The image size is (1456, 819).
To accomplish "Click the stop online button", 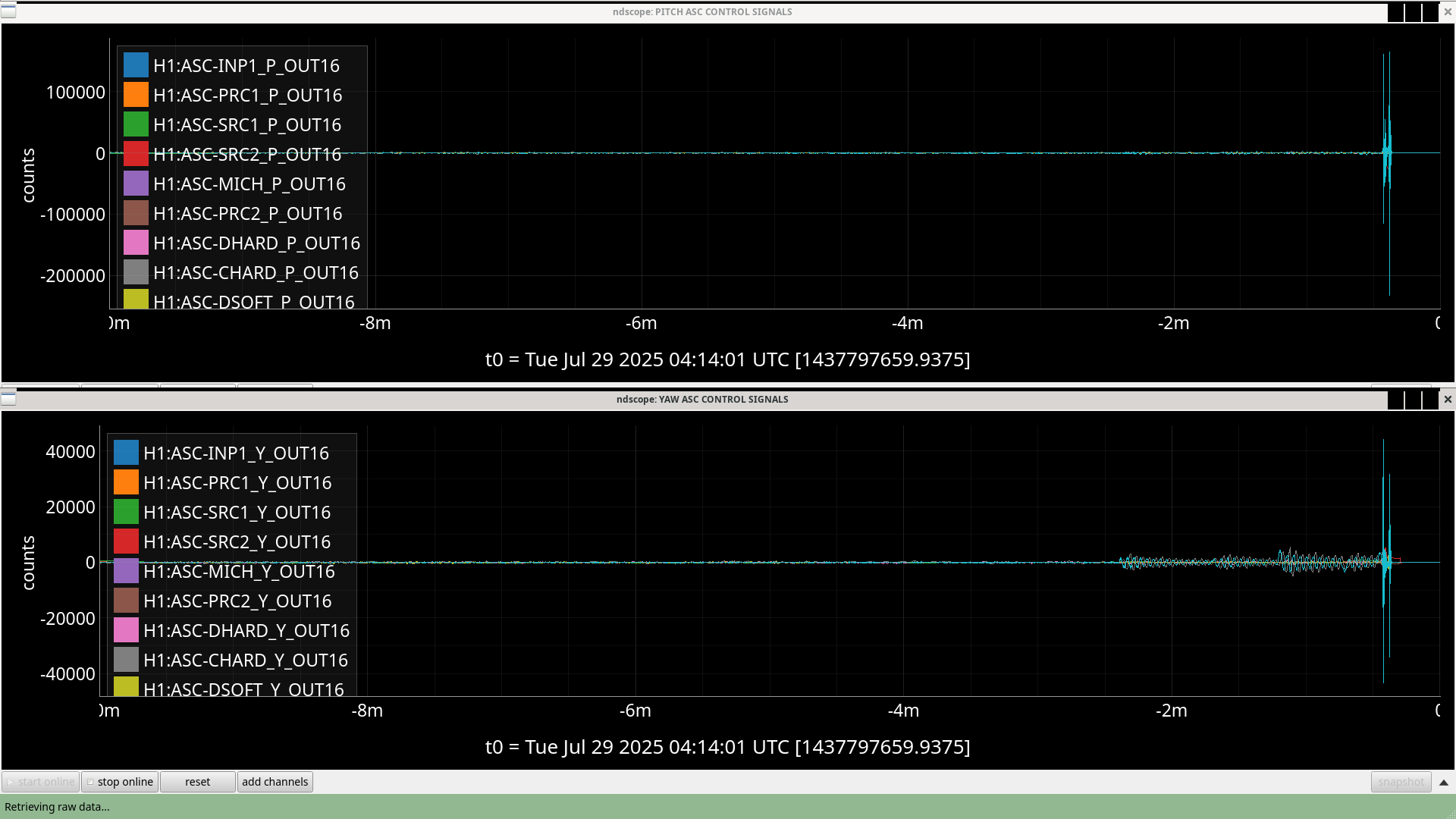I will [x=120, y=782].
